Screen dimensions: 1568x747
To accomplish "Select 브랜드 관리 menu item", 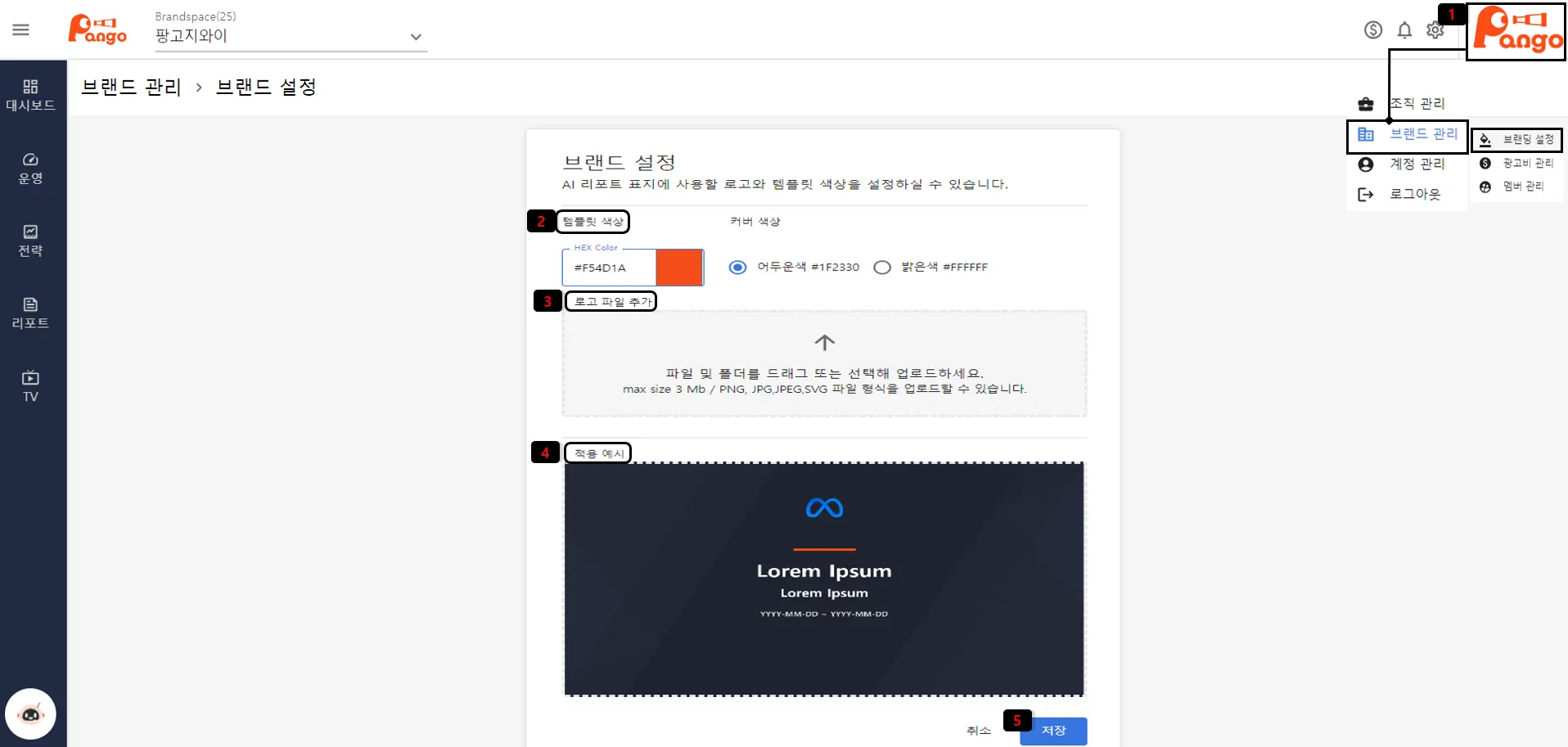I will tap(1423, 134).
